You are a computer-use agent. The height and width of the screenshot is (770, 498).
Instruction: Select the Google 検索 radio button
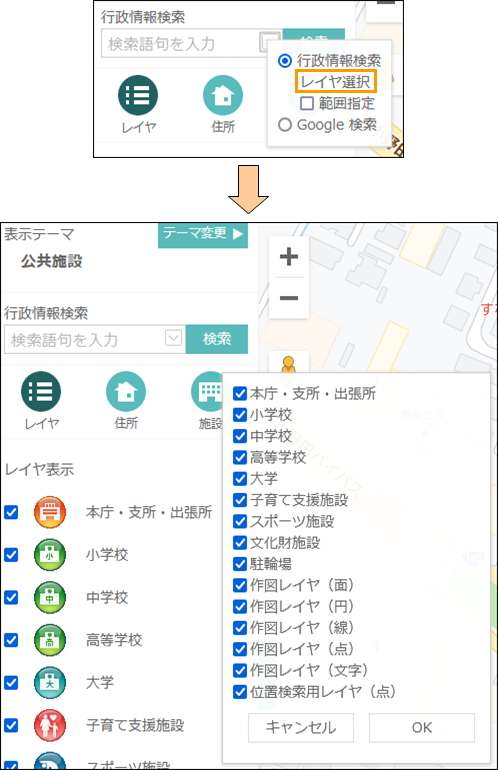[285, 125]
